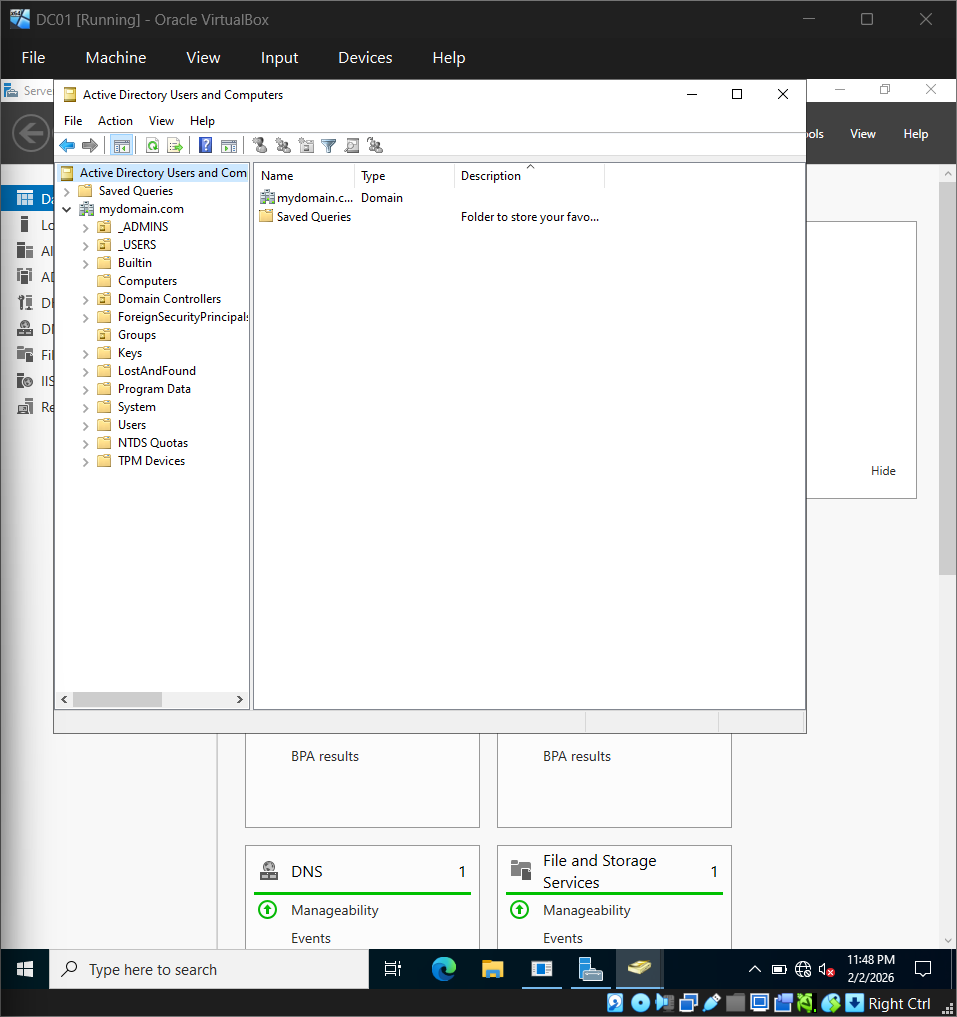
Task: Open the blue question mark Help icon
Action: [x=206, y=146]
